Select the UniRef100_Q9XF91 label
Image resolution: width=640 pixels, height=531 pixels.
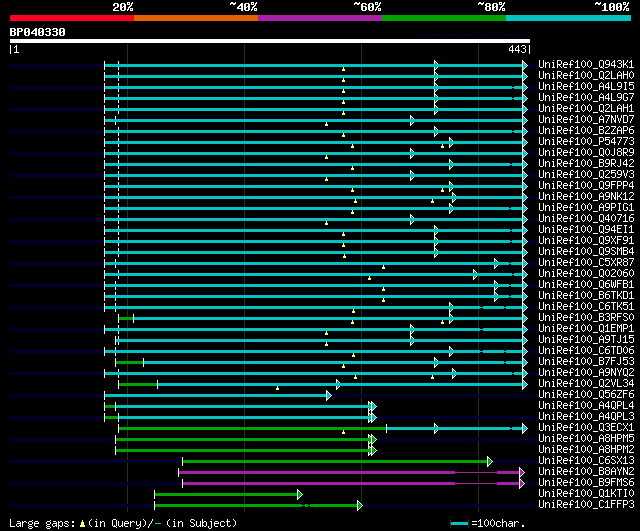pyautogui.click(x=586, y=241)
